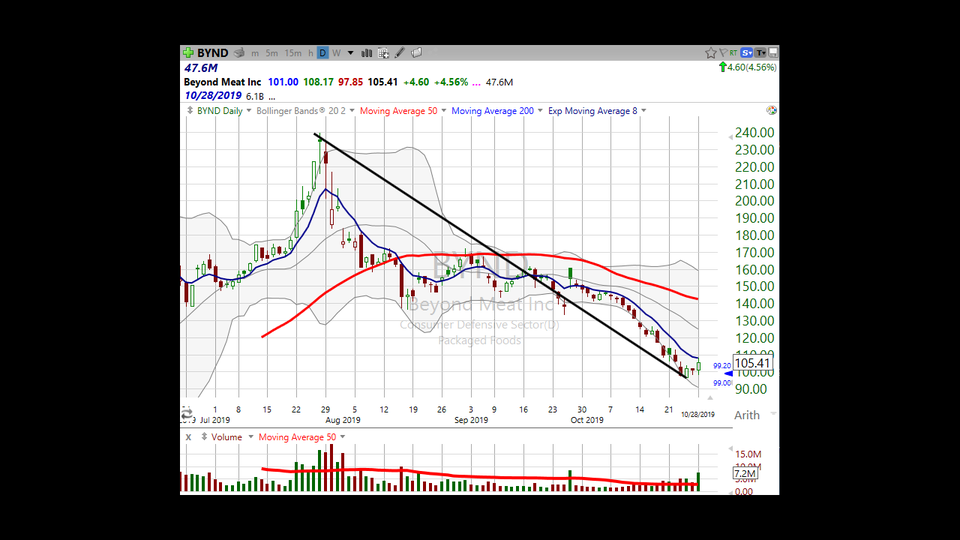Click the add chart template grid icon

click(383, 53)
